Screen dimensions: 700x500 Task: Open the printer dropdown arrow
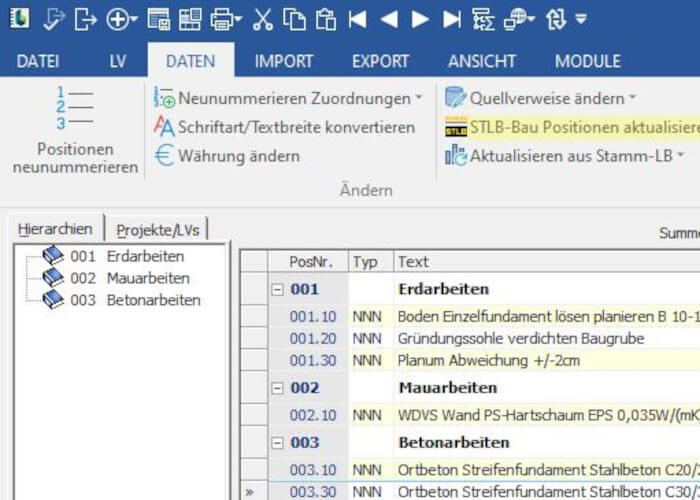click(238, 20)
